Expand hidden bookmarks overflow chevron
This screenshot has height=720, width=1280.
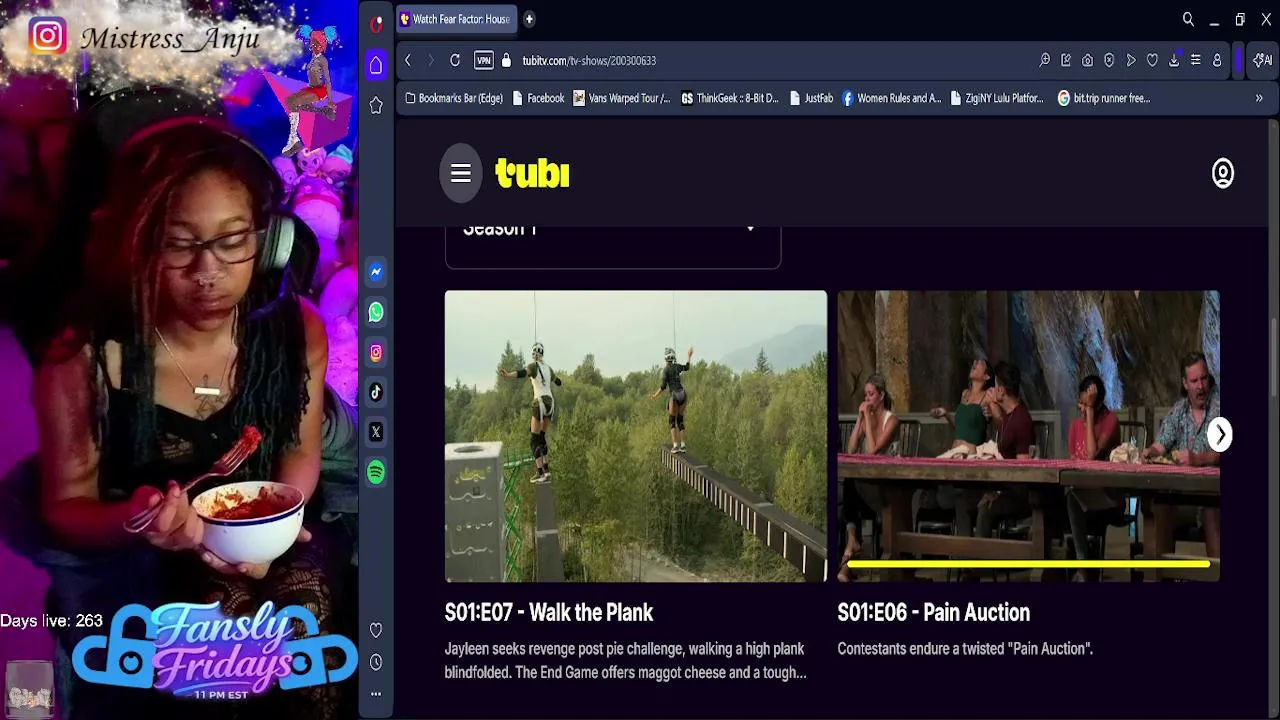click(x=1259, y=98)
